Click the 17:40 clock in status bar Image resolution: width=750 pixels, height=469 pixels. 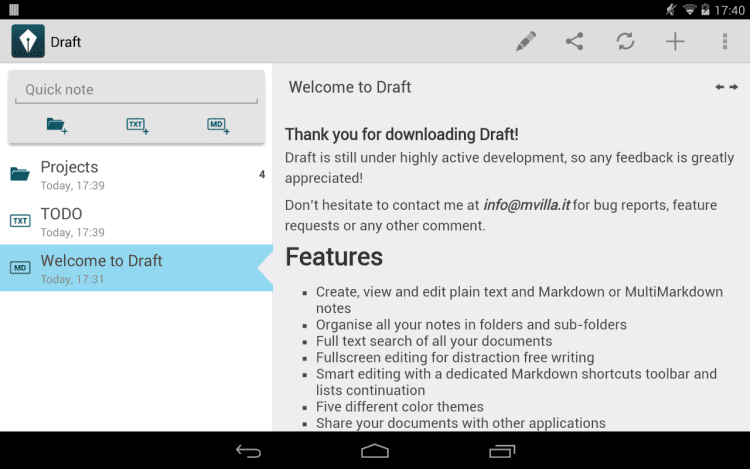pyautogui.click(x=729, y=10)
